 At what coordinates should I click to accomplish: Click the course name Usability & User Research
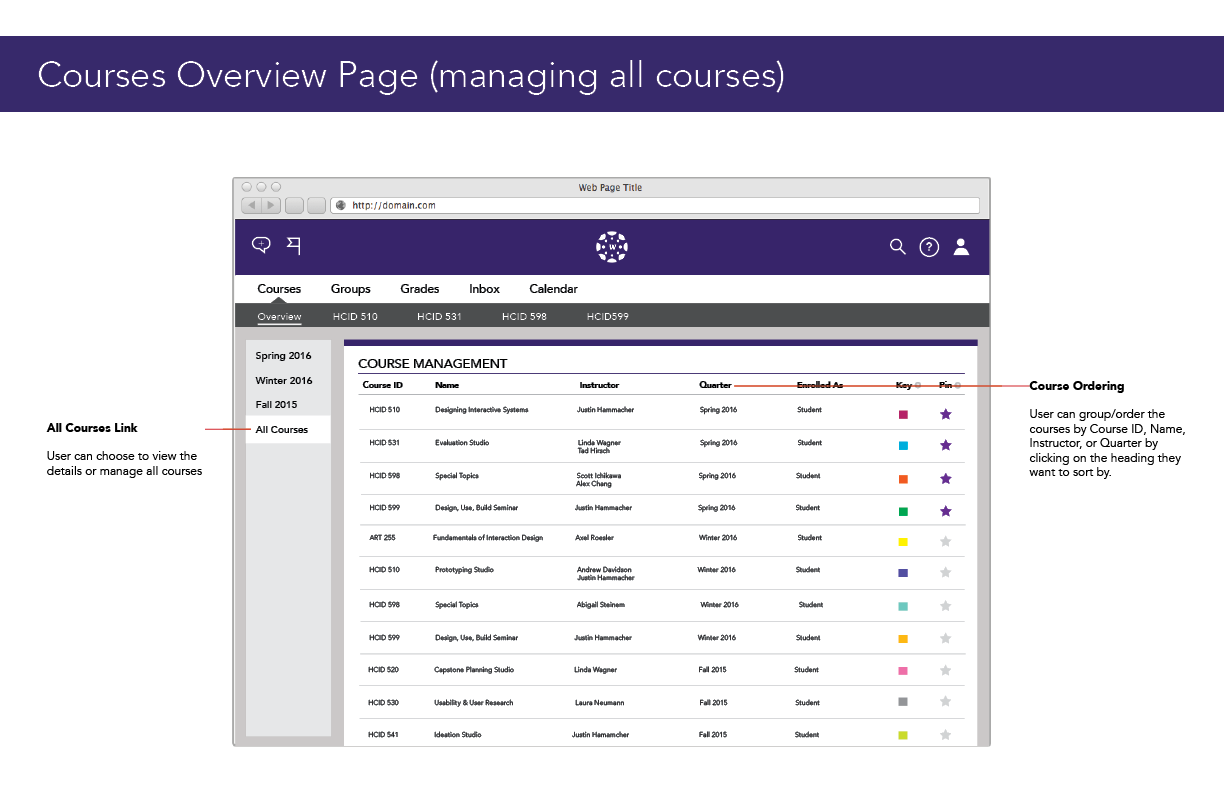[474, 703]
